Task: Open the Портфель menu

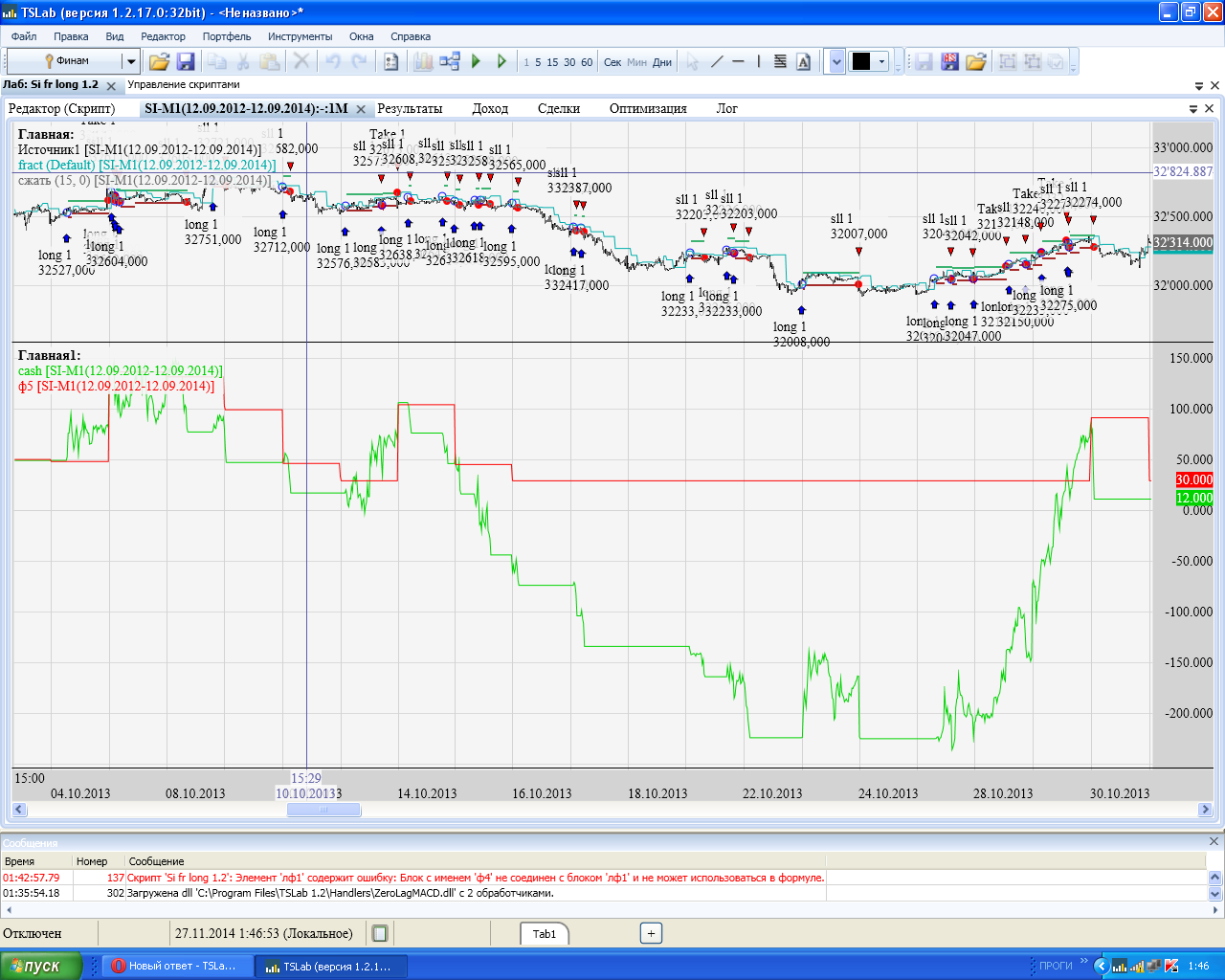Action: click(x=227, y=36)
